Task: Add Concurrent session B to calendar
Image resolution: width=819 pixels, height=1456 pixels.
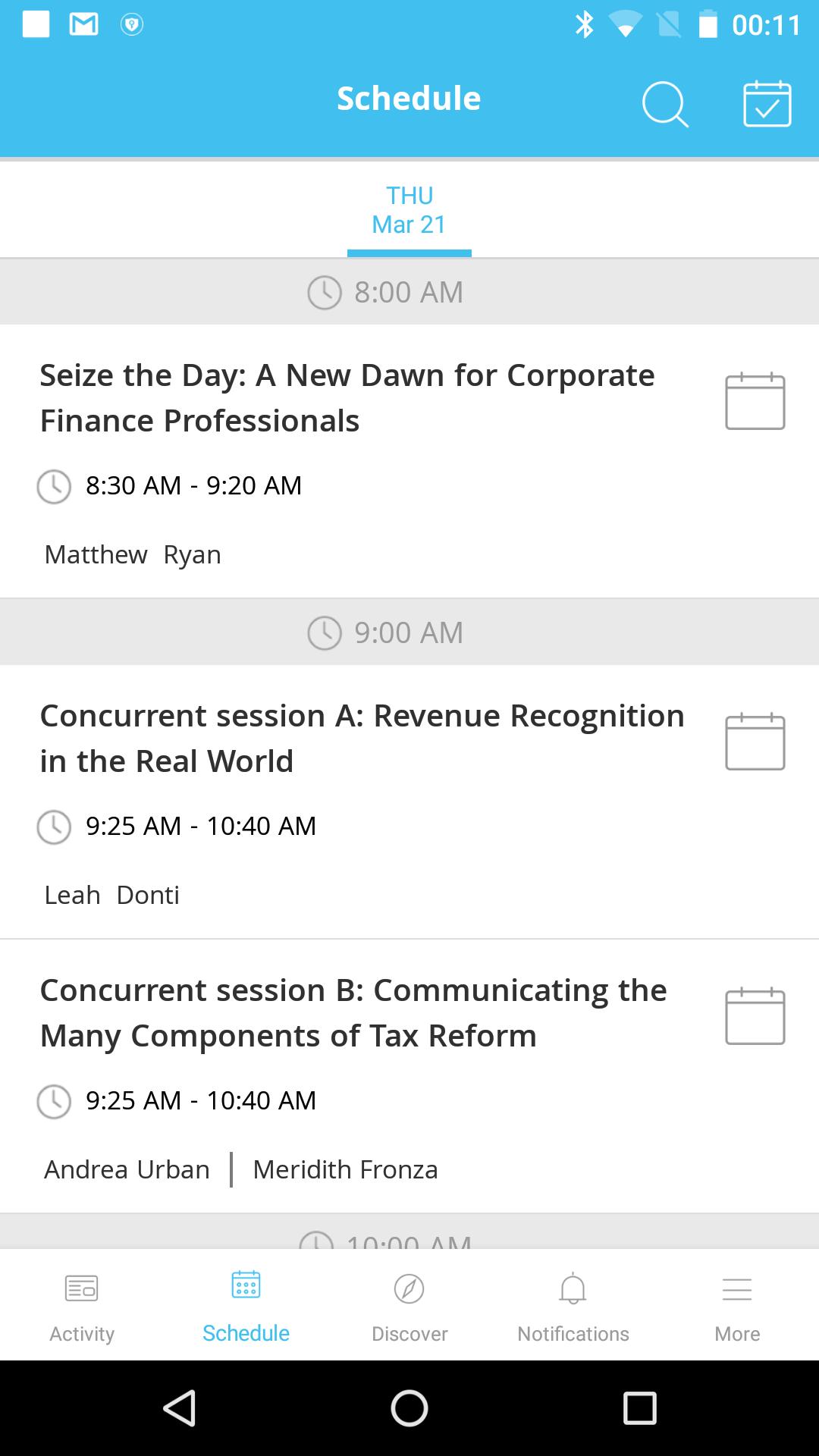Action: (x=755, y=1016)
